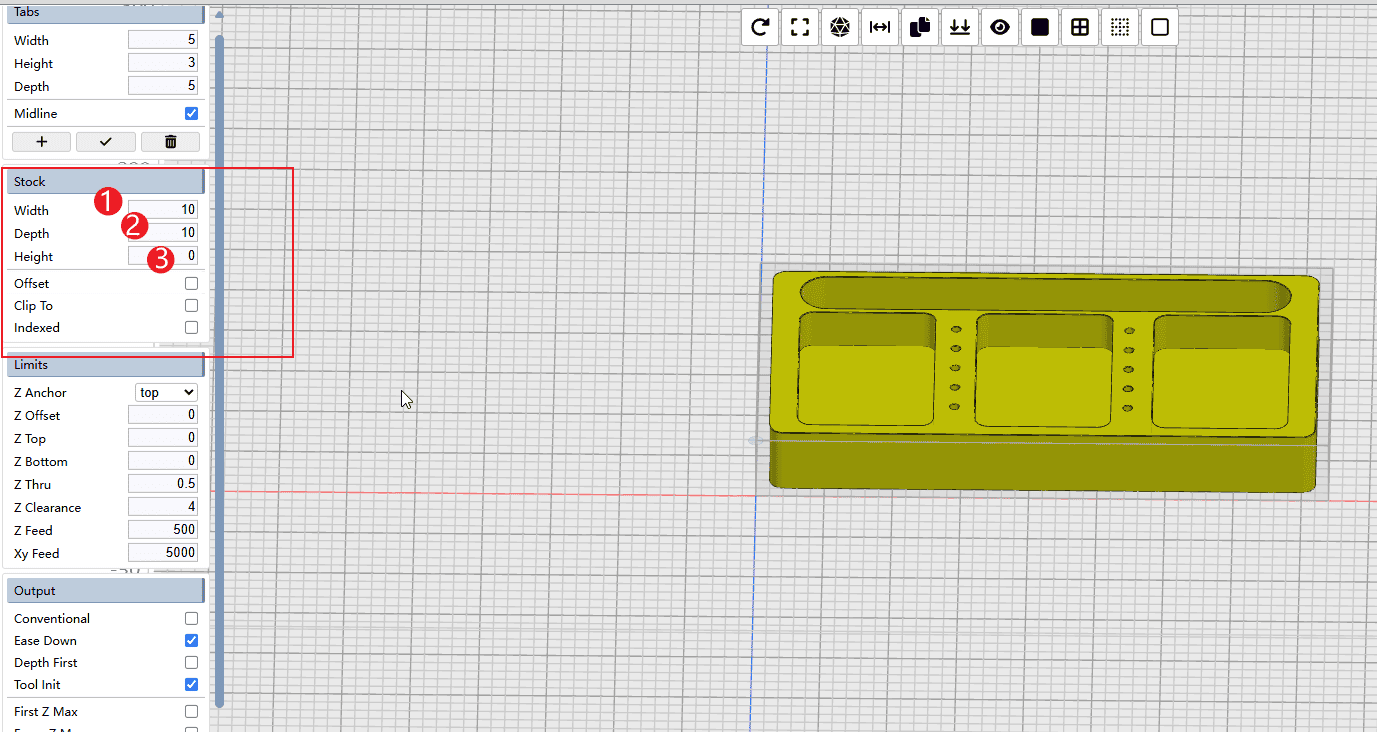
Task: Click the checkmark button under Tabs section
Action: [x=105, y=142]
